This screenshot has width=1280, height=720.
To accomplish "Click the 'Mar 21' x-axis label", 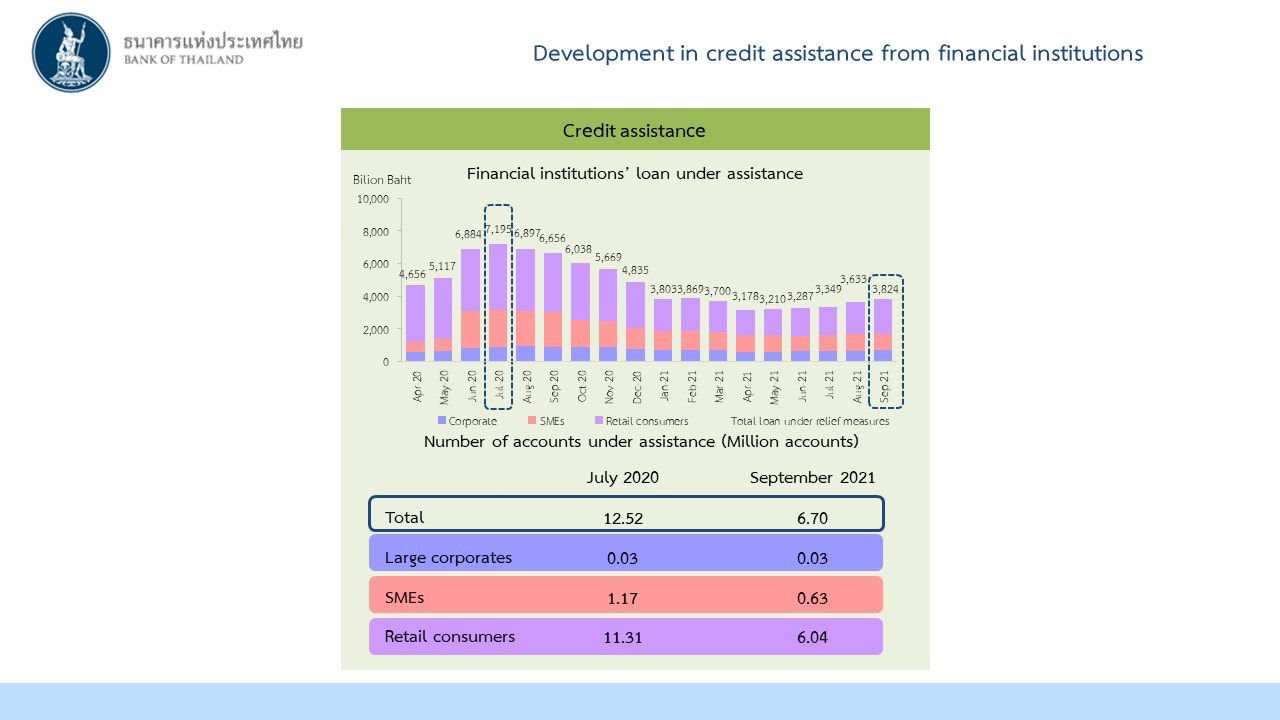I will pos(718,386).
